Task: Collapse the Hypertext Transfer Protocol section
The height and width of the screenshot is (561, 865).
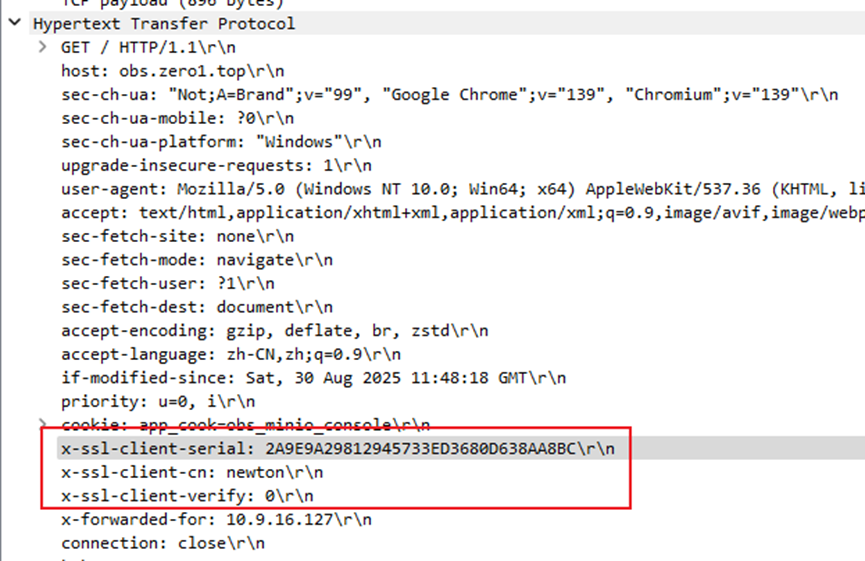Action: tap(15, 23)
